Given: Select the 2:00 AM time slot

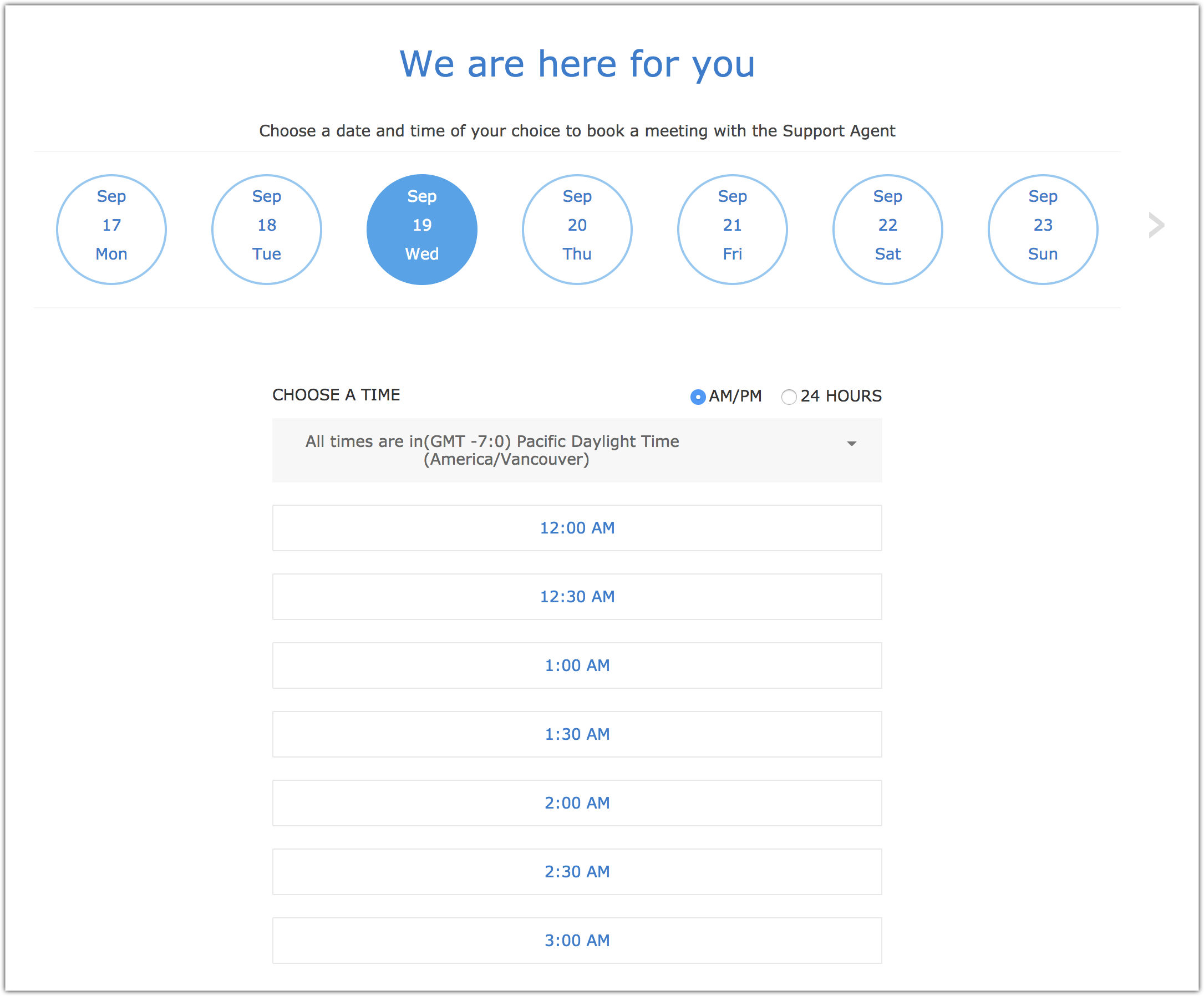Looking at the screenshot, I should click(577, 803).
